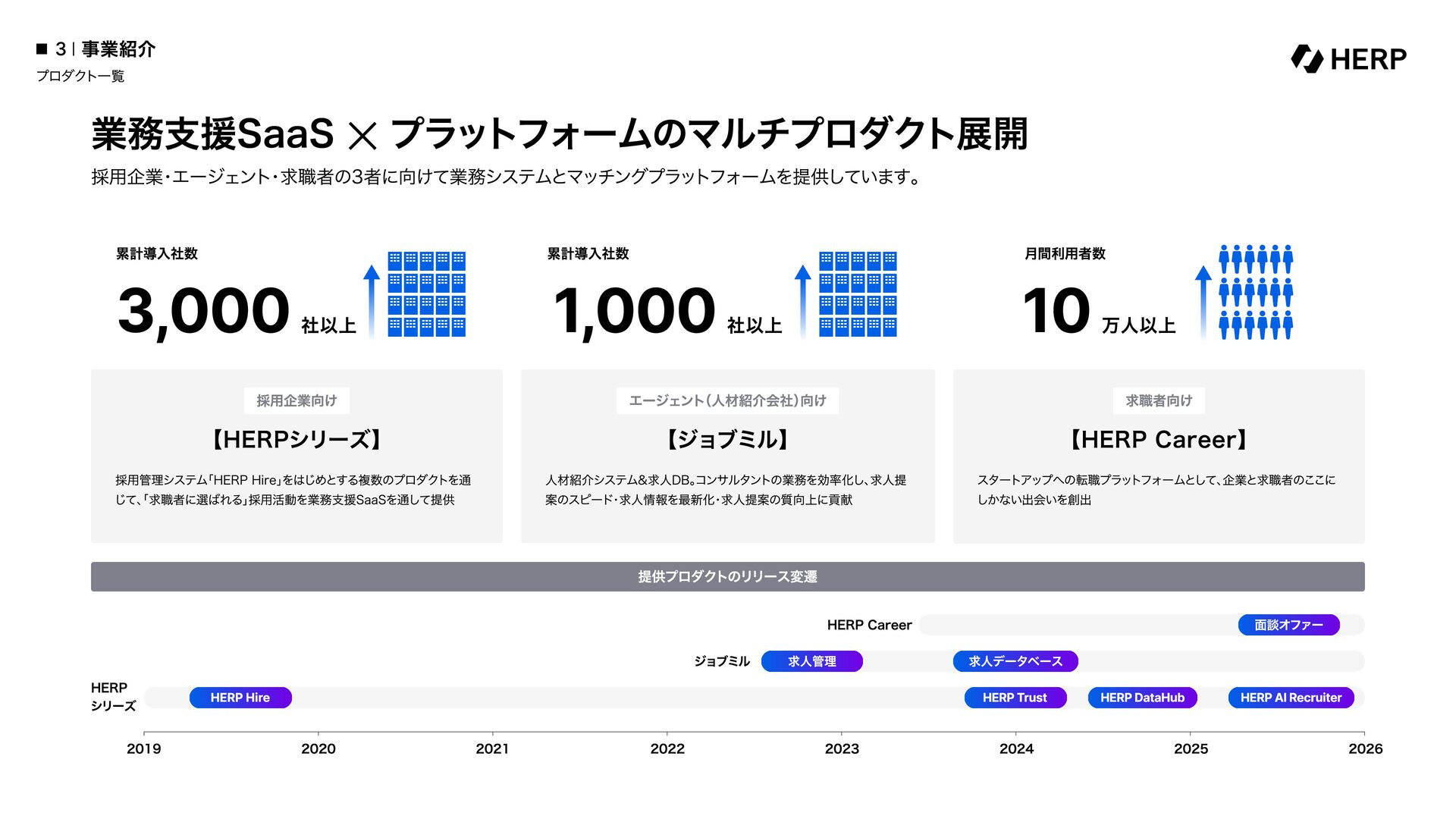Click the 【ジョブミル】 card heading
Screen dimensions: 1456x819
click(x=728, y=440)
